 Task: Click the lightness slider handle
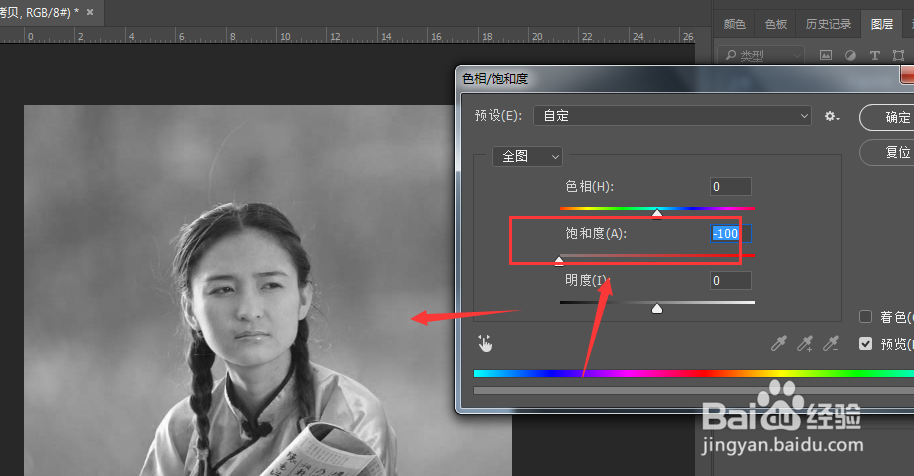pyautogui.click(x=657, y=308)
